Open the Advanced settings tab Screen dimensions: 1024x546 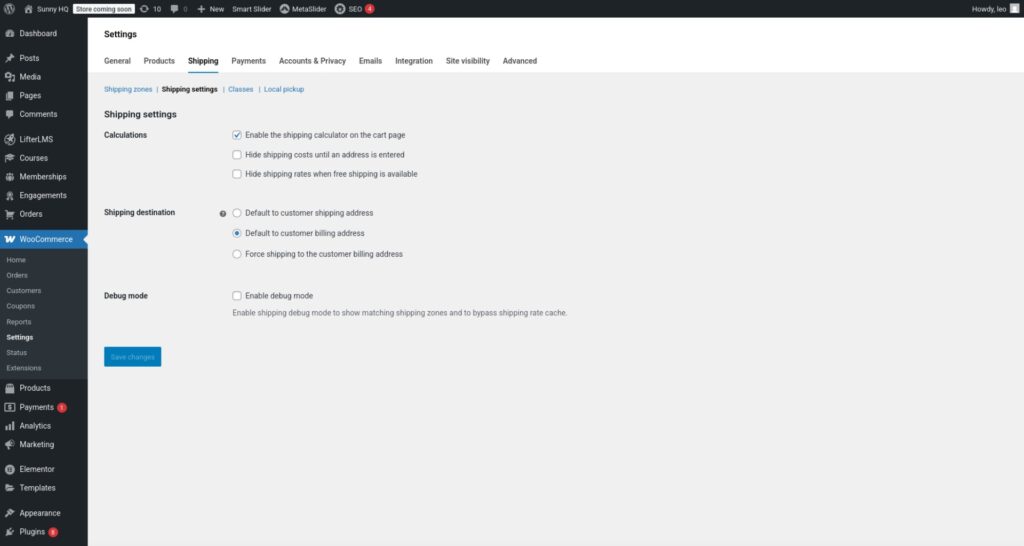(520, 61)
